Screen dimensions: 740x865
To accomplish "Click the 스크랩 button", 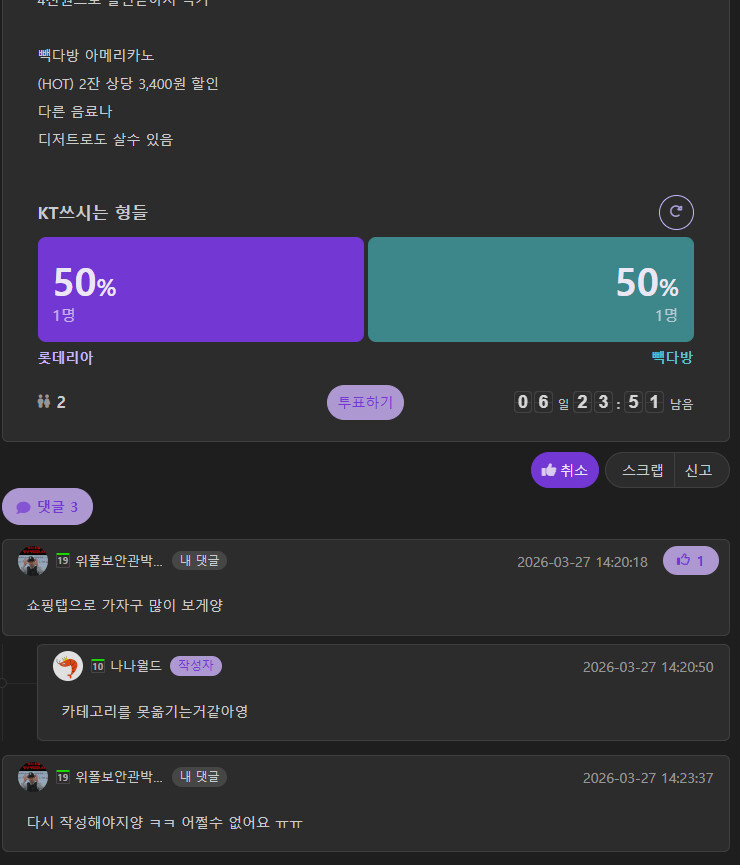I will 642,470.
